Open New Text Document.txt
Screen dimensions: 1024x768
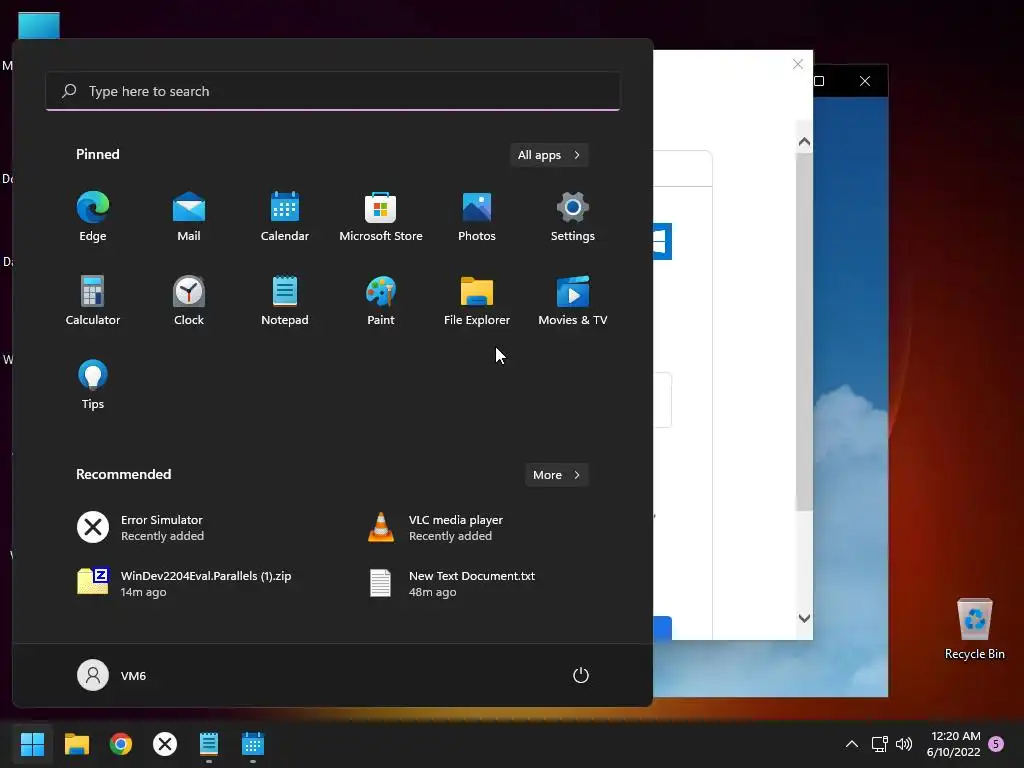(x=452, y=583)
